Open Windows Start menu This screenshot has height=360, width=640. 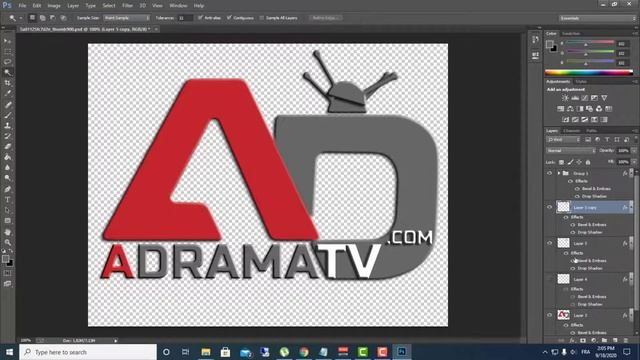pos(9,352)
